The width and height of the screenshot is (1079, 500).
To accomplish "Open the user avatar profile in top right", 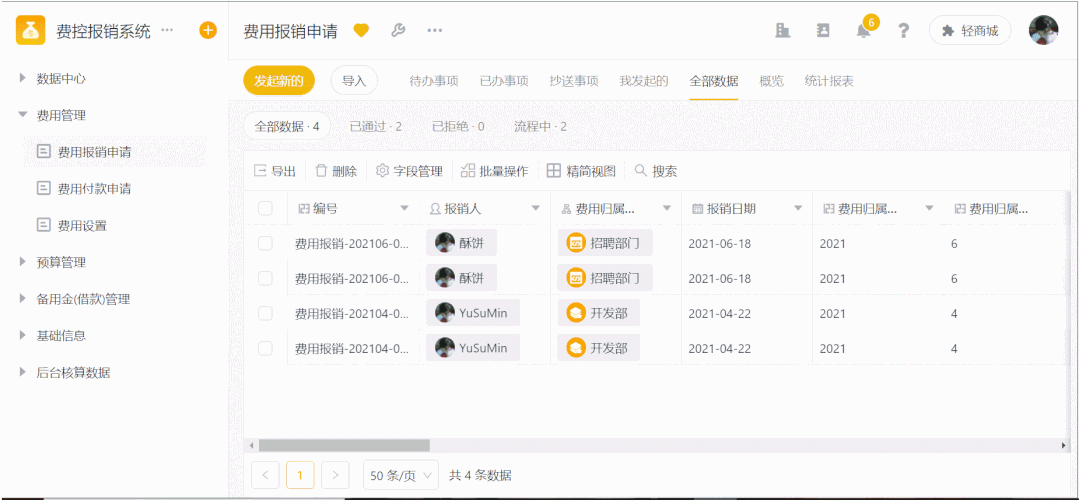I will 1043,30.
